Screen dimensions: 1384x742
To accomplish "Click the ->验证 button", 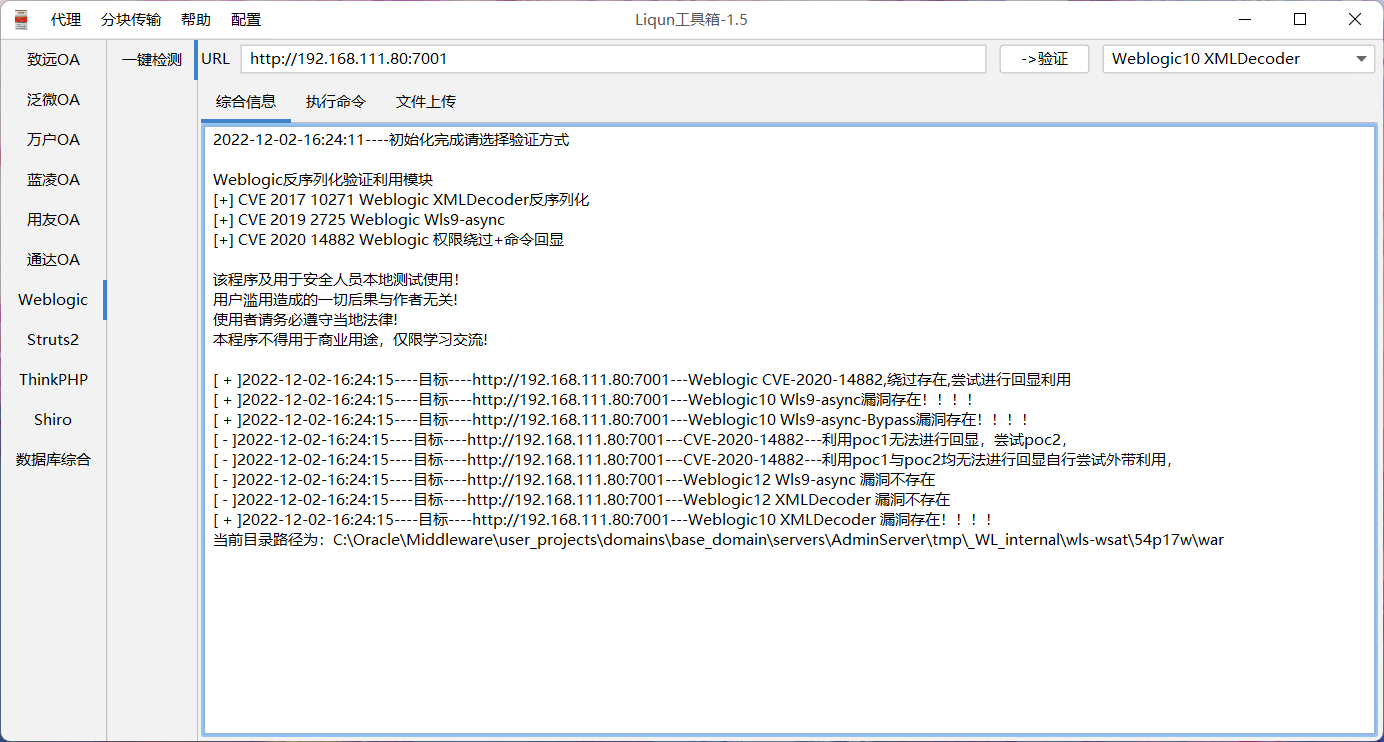I will coord(1044,59).
